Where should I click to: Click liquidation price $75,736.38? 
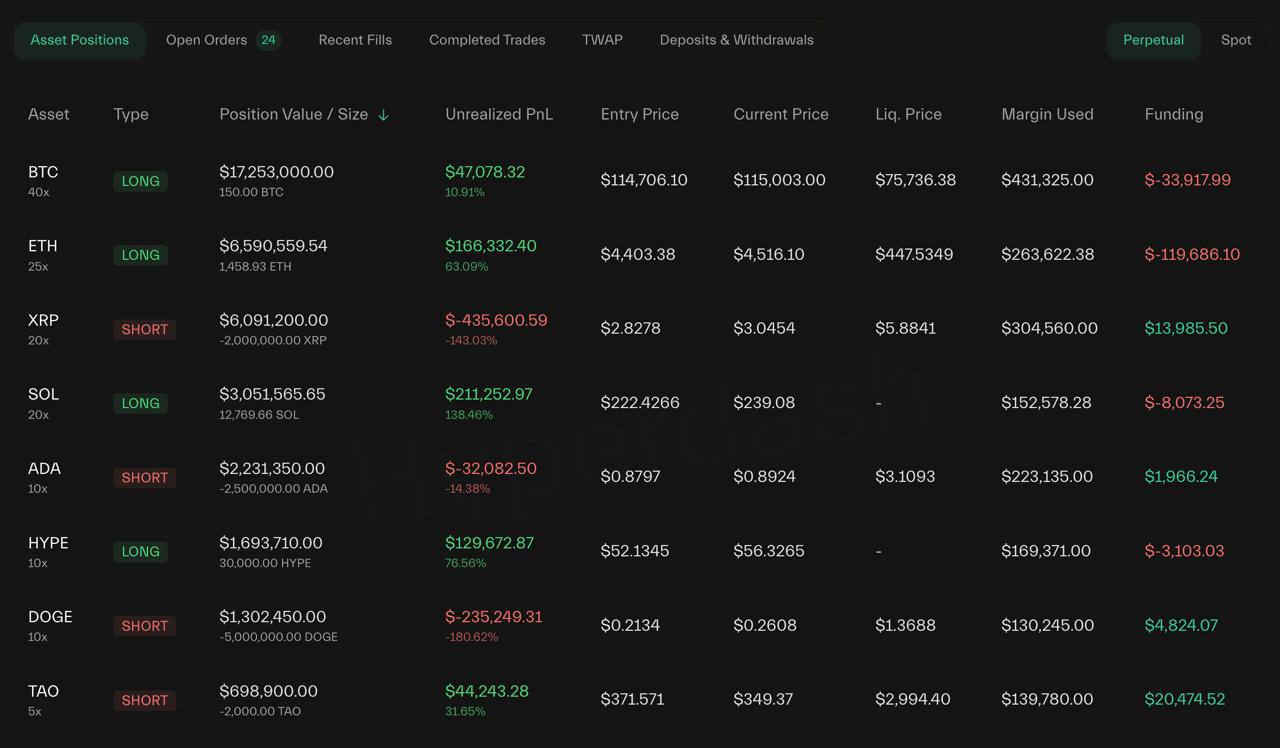(916, 180)
